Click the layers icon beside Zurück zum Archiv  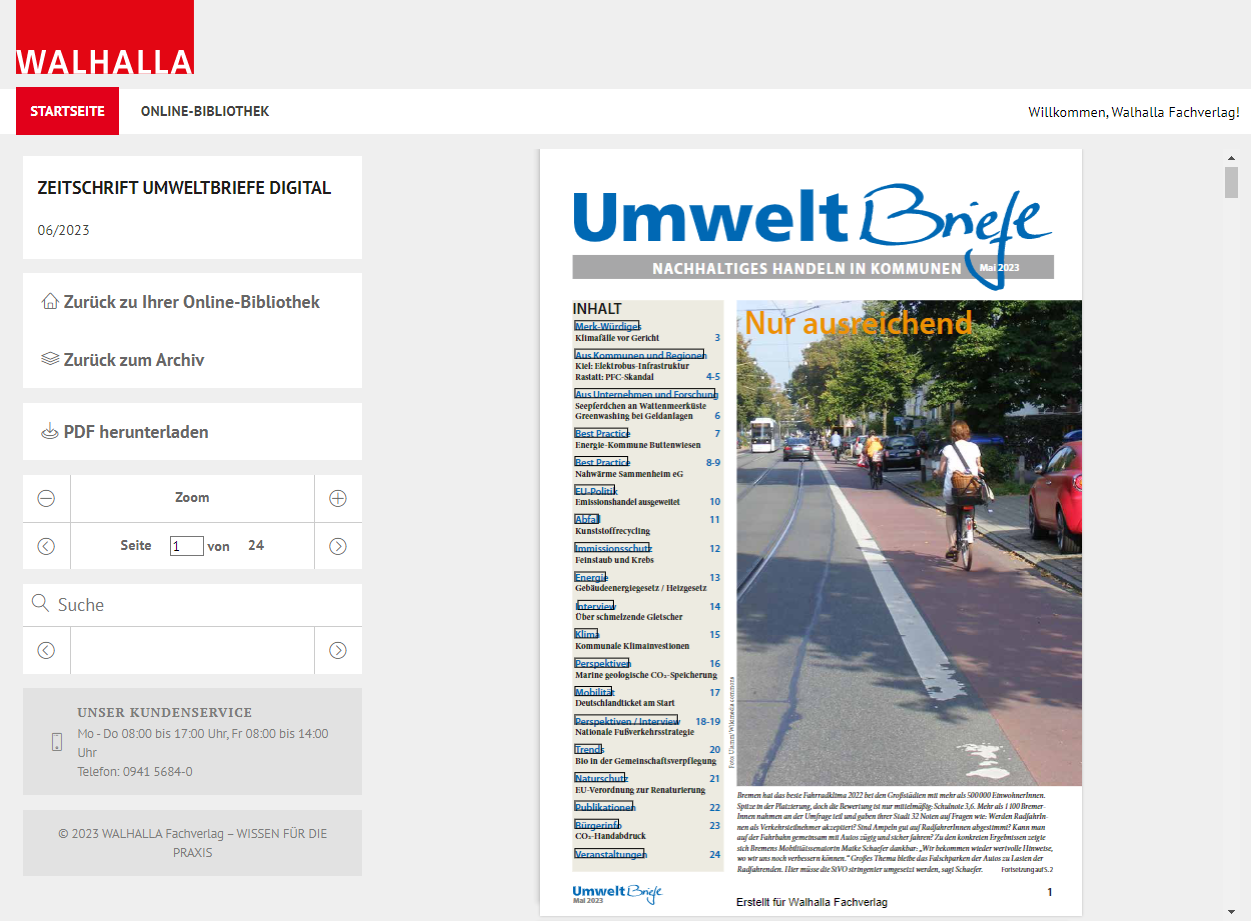pos(50,358)
